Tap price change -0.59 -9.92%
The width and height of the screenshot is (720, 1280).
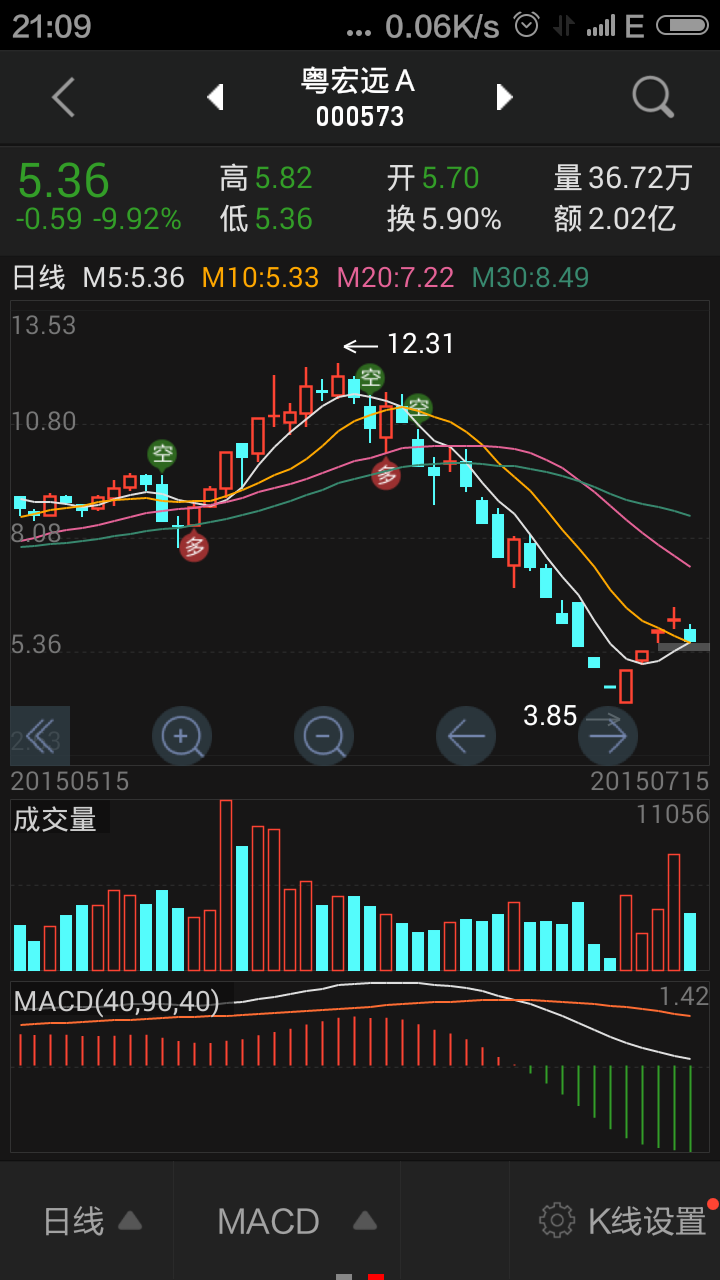point(99,220)
